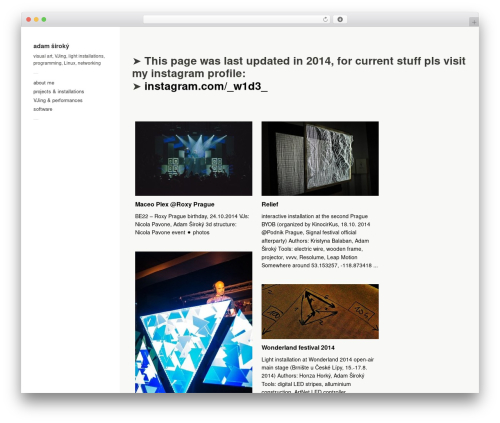Open the site title adam široký
The width and height of the screenshot is (500, 423).
click(x=51, y=46)
